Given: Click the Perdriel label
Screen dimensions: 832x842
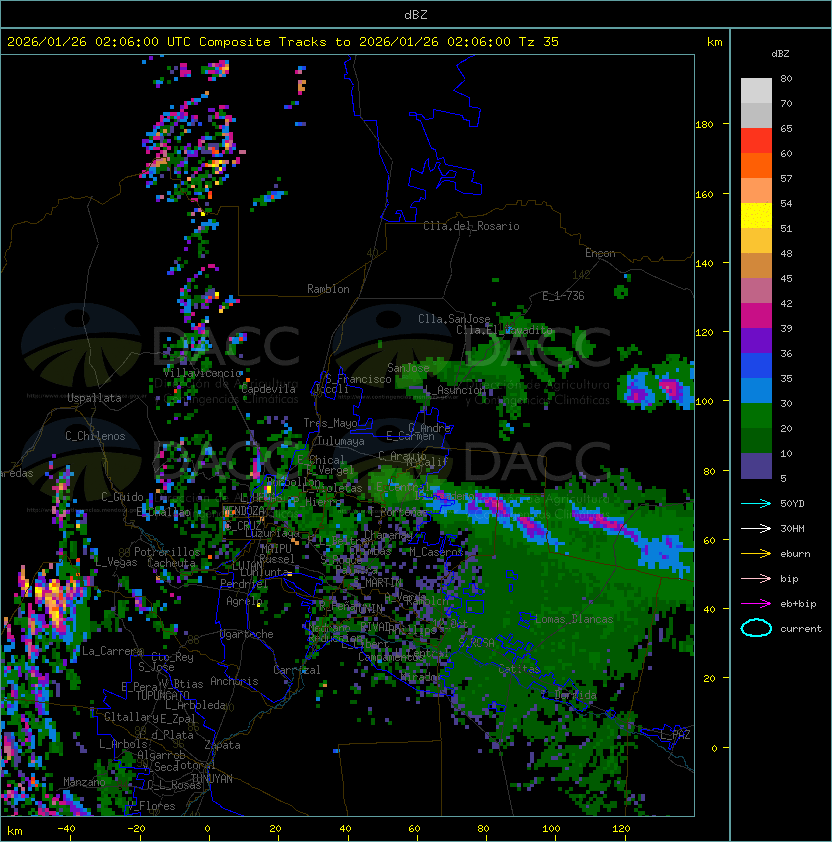Looking at the screenshot, I should tap(241, 584).
